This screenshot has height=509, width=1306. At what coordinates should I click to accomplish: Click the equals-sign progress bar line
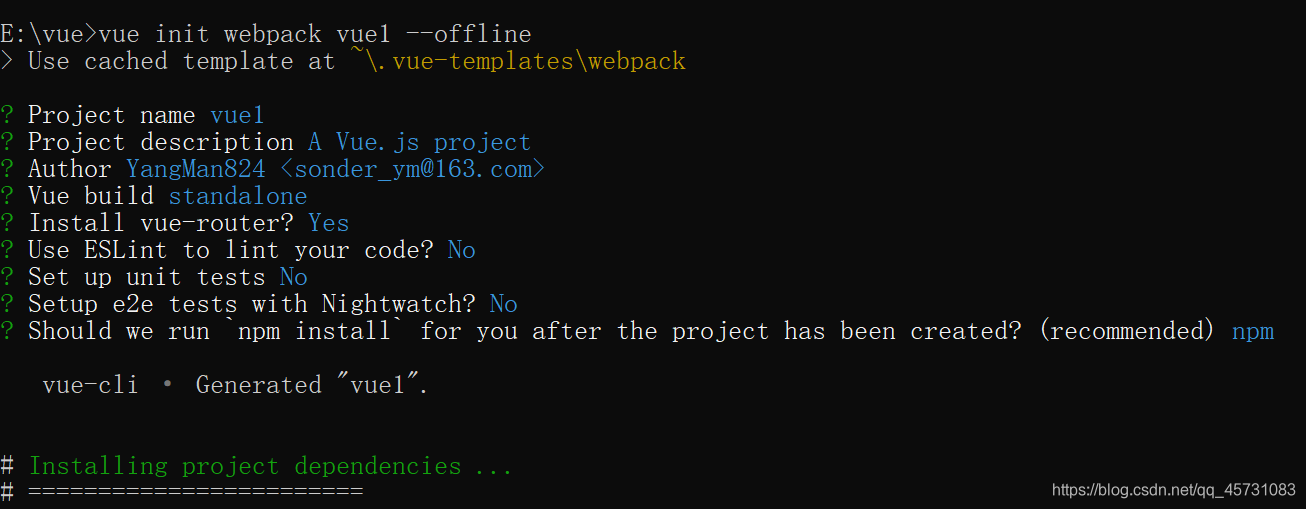coord(195,492)
